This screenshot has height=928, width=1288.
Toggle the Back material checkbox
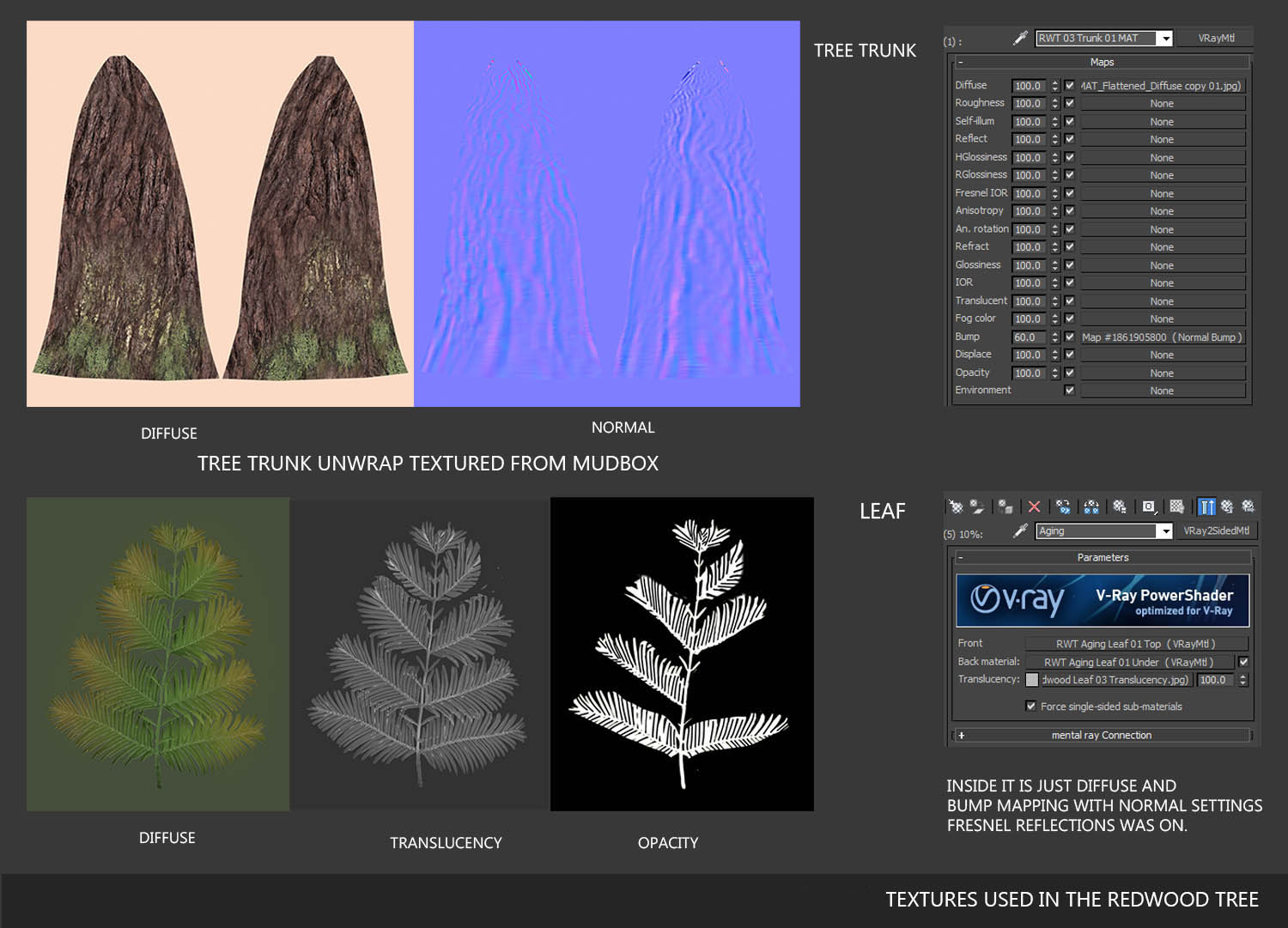pos(1243,662)
